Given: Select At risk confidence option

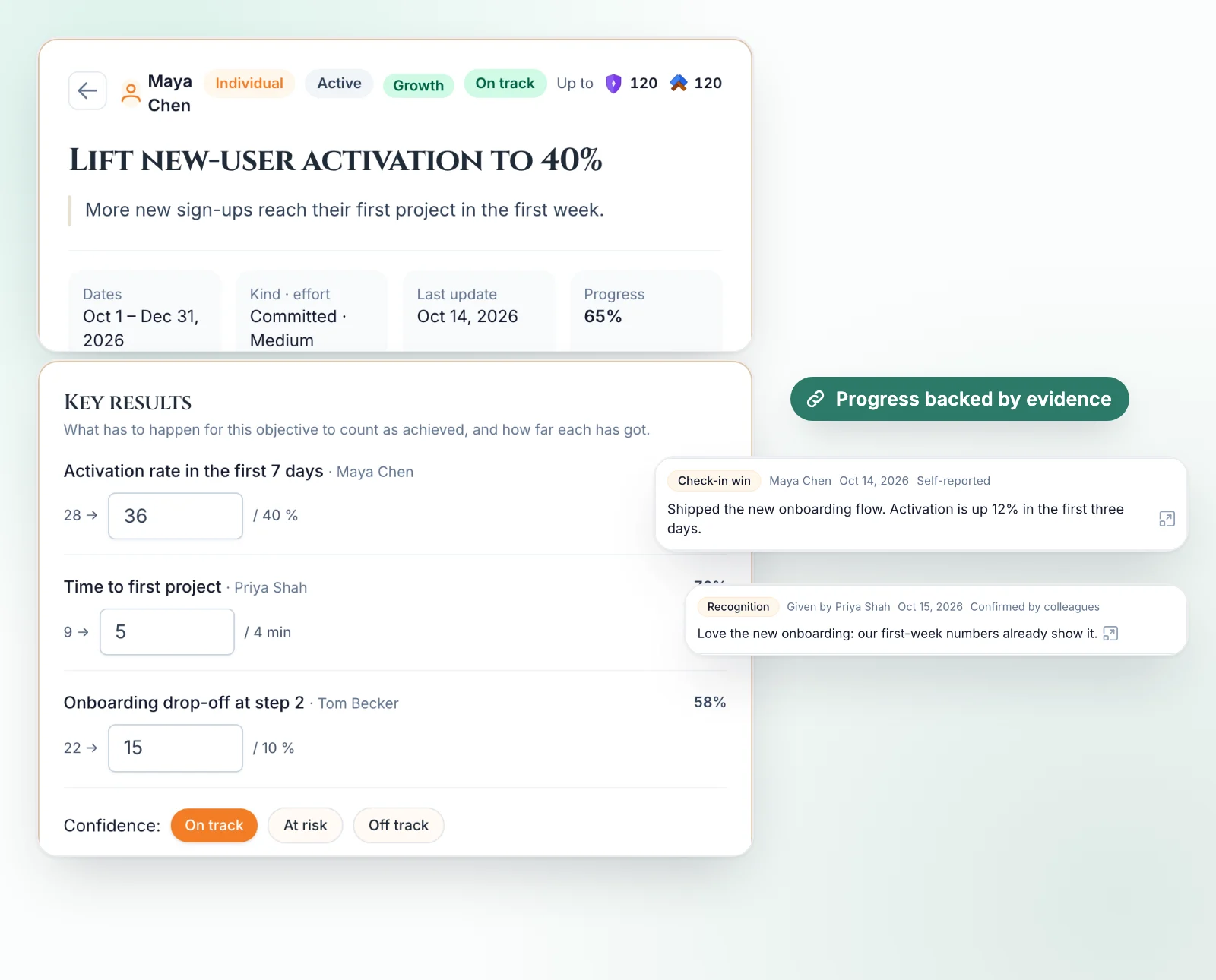Looking at the screenshot, I should pyautogui.click(x=306, y=826).
